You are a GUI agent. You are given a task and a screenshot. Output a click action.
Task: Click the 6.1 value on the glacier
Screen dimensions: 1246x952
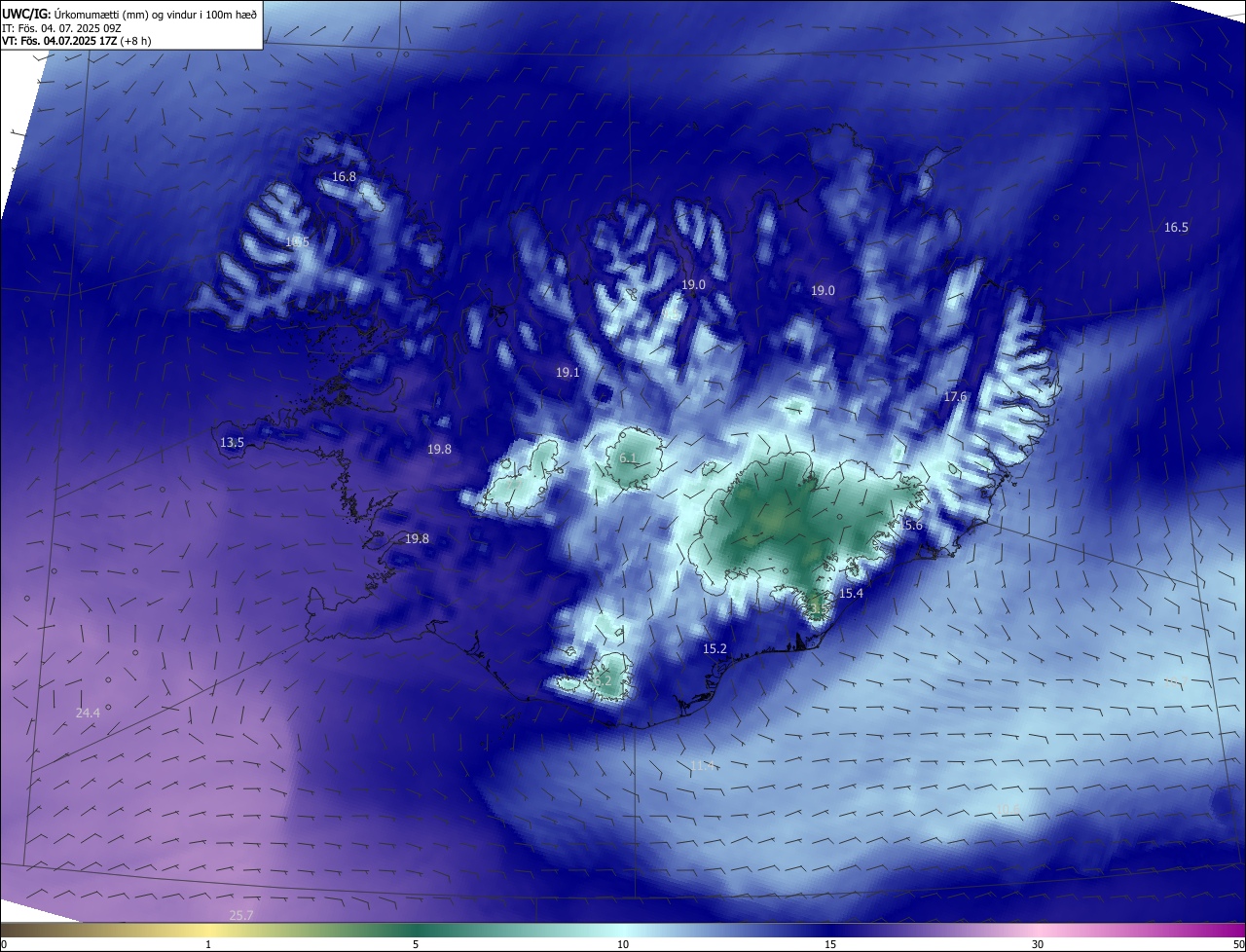point(628,458)
